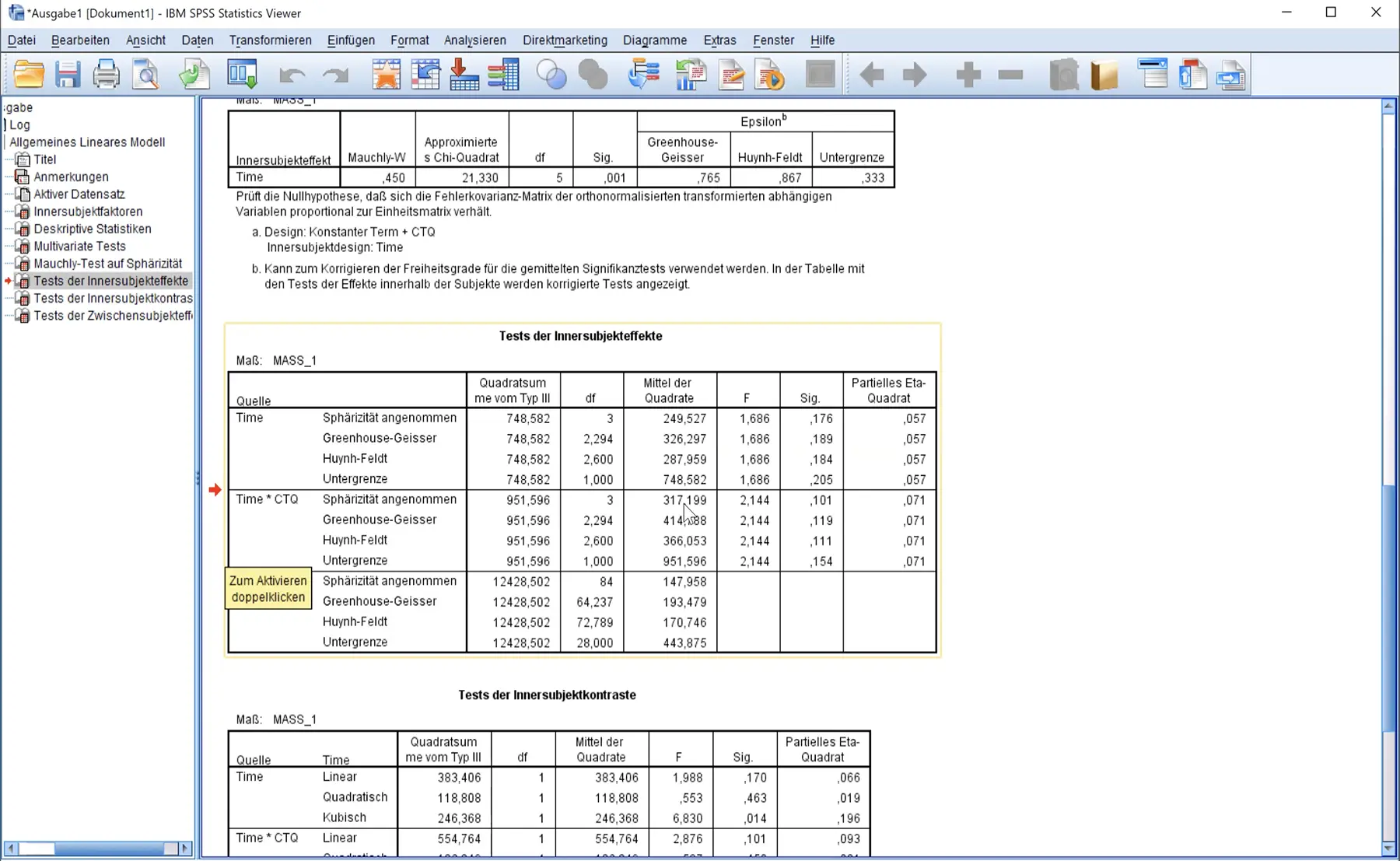Open the Bearbeiten menu
Image resolution: width=1400 pixels, height=861 pixels.
tap(80, 40)
